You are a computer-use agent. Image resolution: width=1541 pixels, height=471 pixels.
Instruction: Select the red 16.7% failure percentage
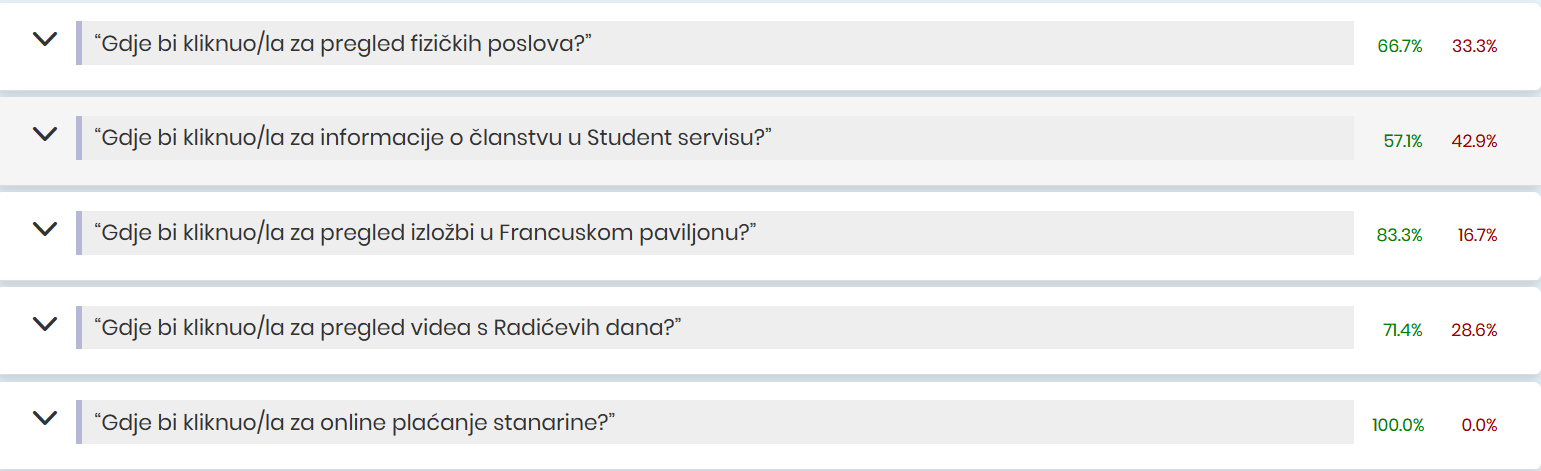[1476, 235]
